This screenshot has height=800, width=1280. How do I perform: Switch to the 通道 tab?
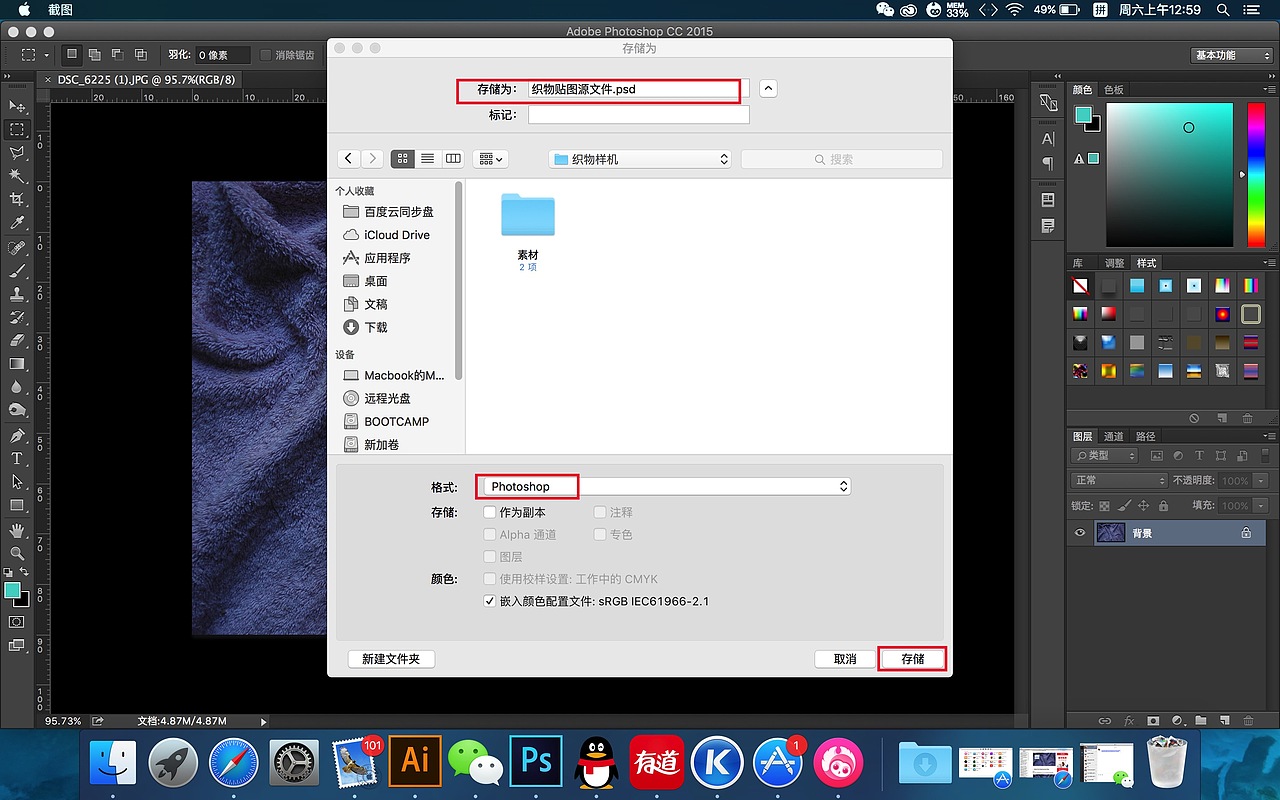pos(1114,436)
